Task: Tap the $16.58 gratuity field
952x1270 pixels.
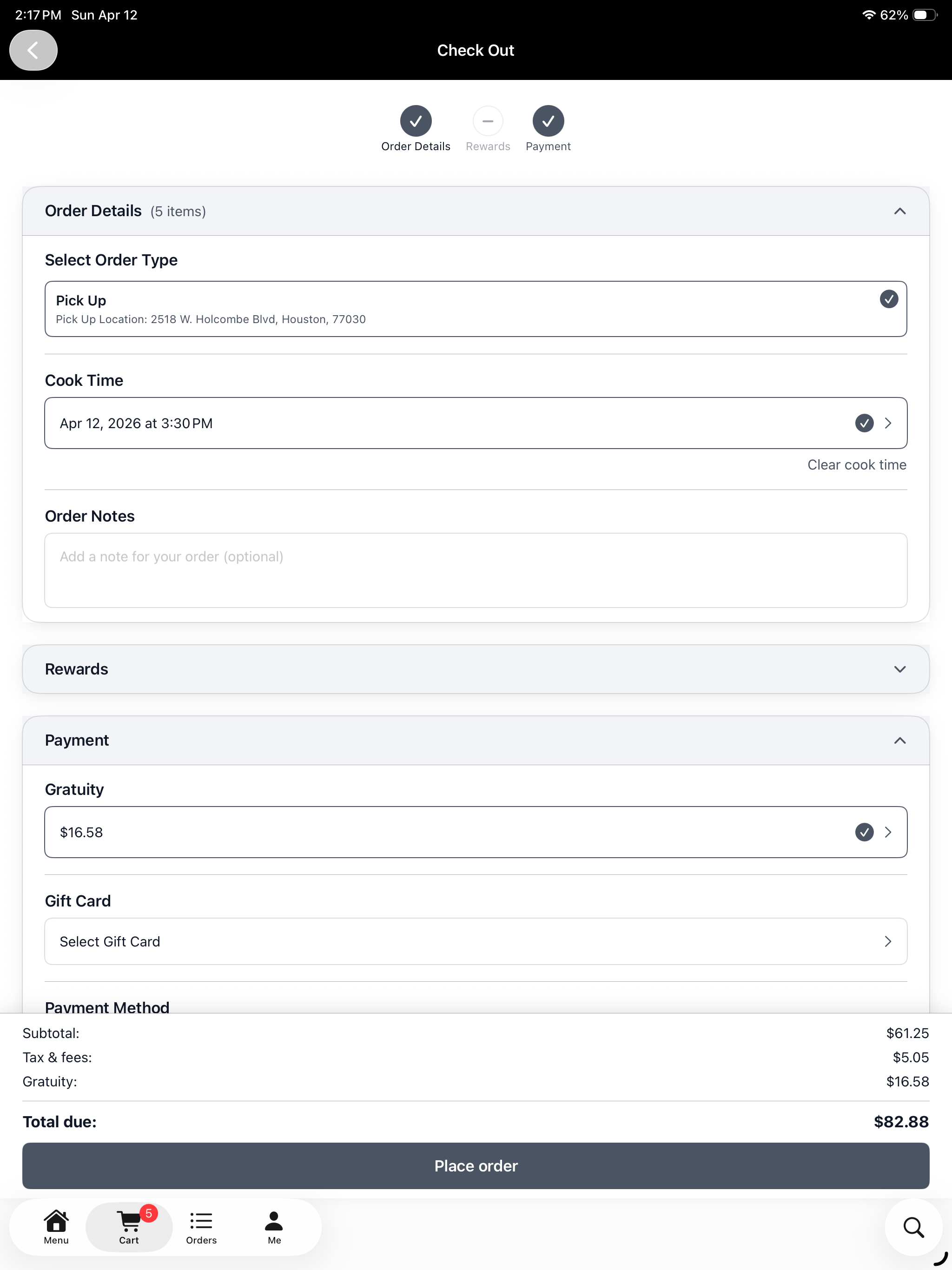Action: pos(476,832)
